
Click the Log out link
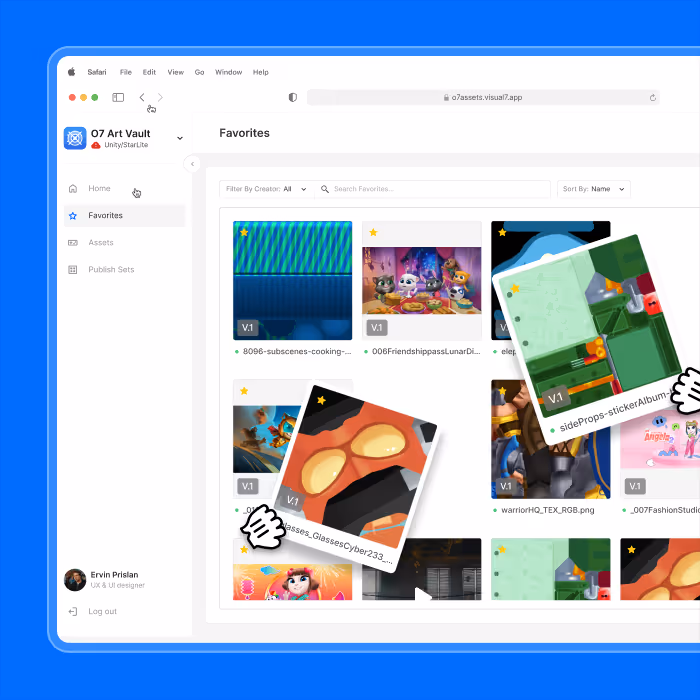[x=103, y=611]
